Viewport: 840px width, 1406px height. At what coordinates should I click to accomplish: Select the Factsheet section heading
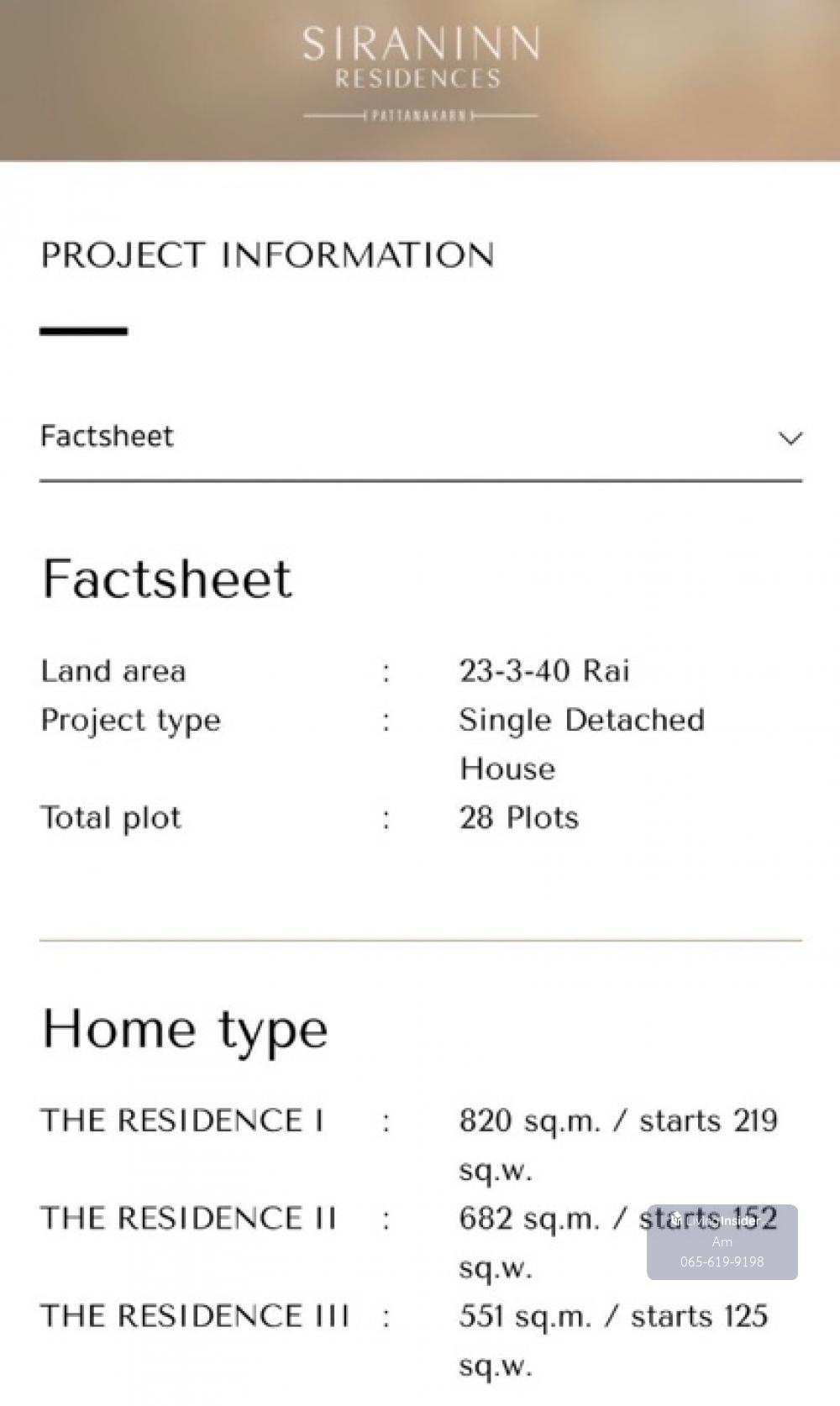(x=167, y=579)
